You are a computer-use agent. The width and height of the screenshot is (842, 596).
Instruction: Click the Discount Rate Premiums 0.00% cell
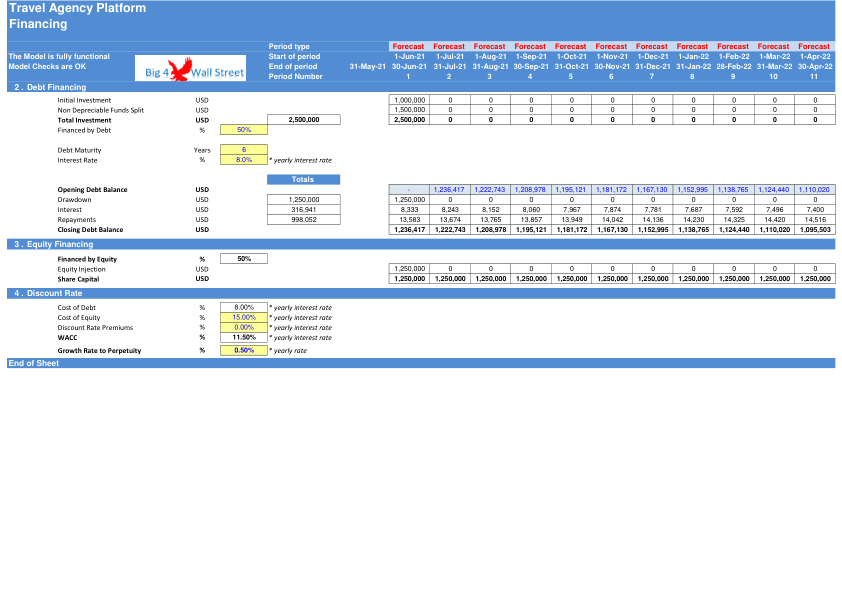tap(244, 328)
